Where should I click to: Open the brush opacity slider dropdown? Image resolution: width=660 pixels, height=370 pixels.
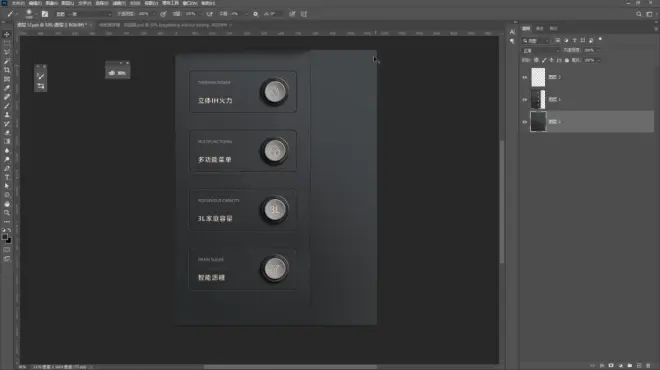(153, 14)
